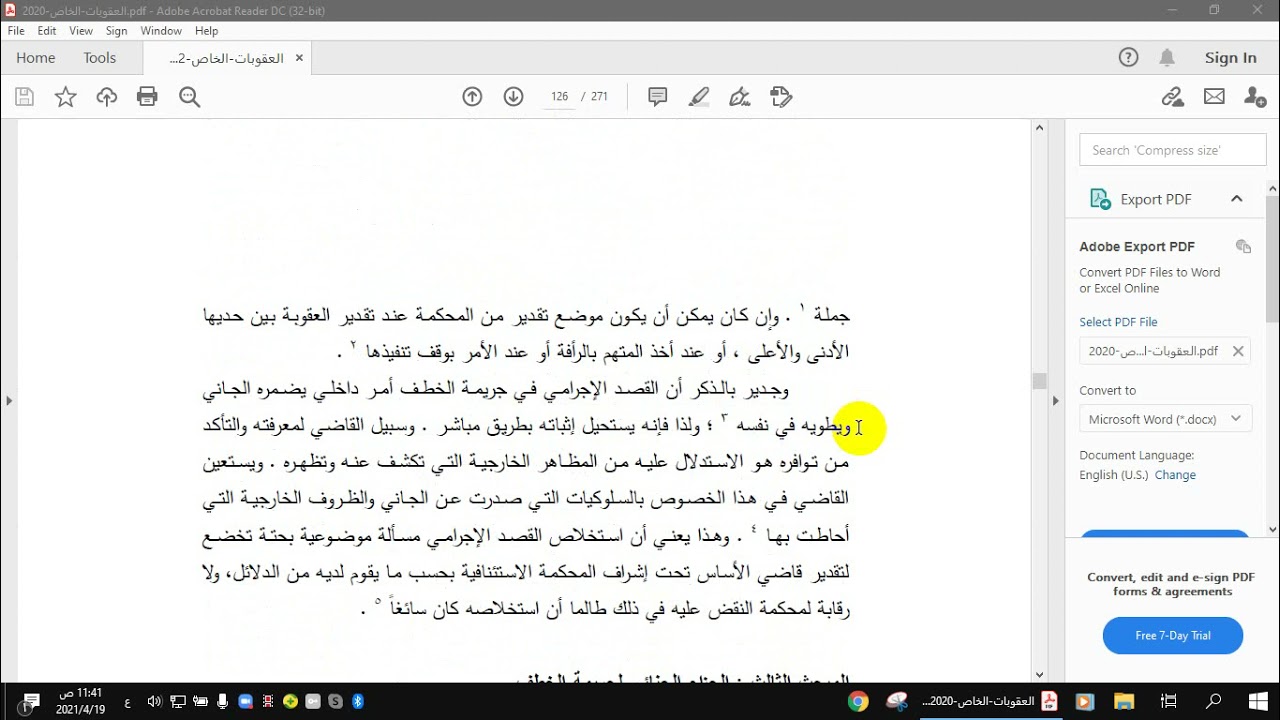Click Sign In
The height and width of the screenshot is (720, 1280).
1230,58
